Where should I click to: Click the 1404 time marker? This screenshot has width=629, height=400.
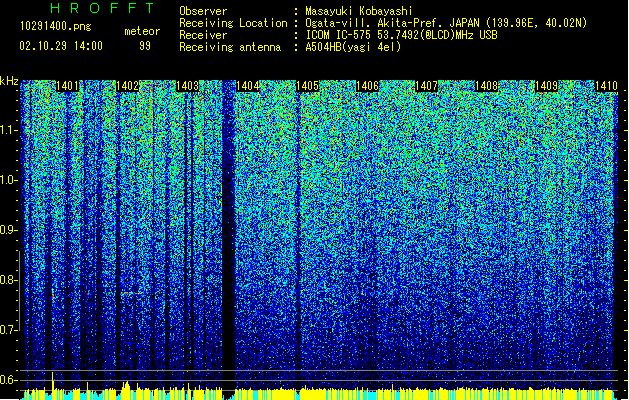tap(248, 86)
